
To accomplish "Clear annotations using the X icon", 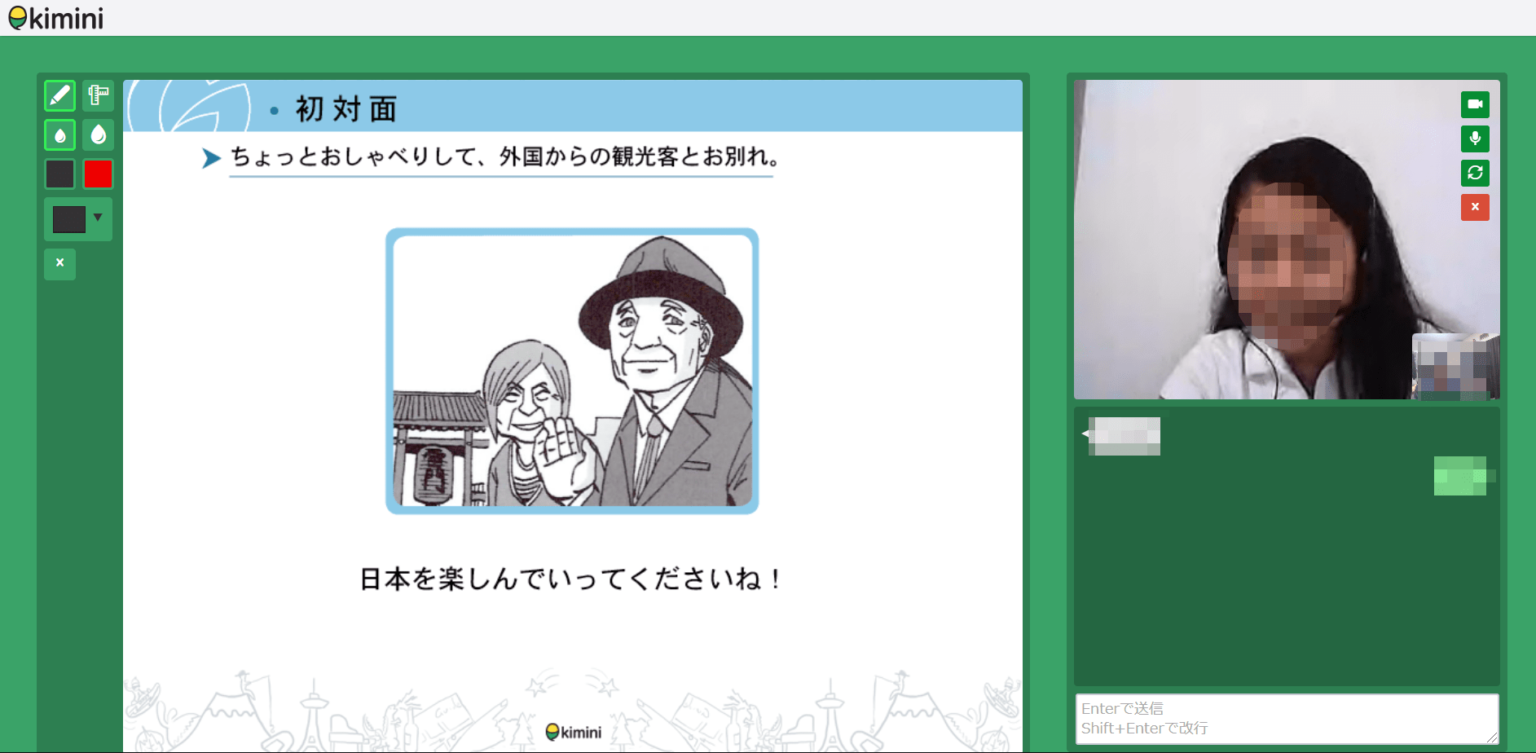I will (59, 264).
